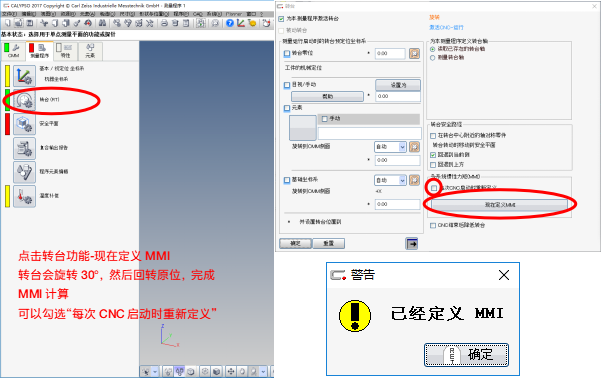Screen dimensions: 602x378
Task: Check the 转台零位 checkbox
Action: coord(287,53)
